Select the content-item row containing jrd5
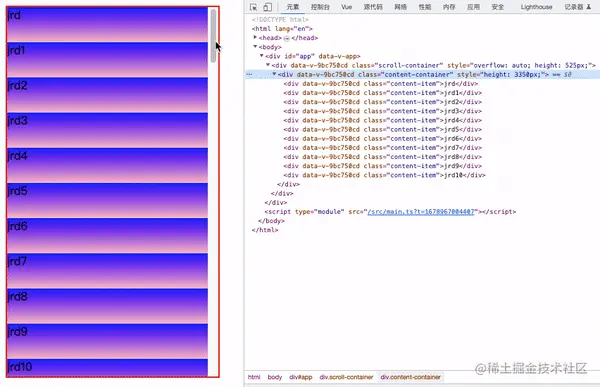The width and height of the screenshot is (600, 387). click(383, 129)
